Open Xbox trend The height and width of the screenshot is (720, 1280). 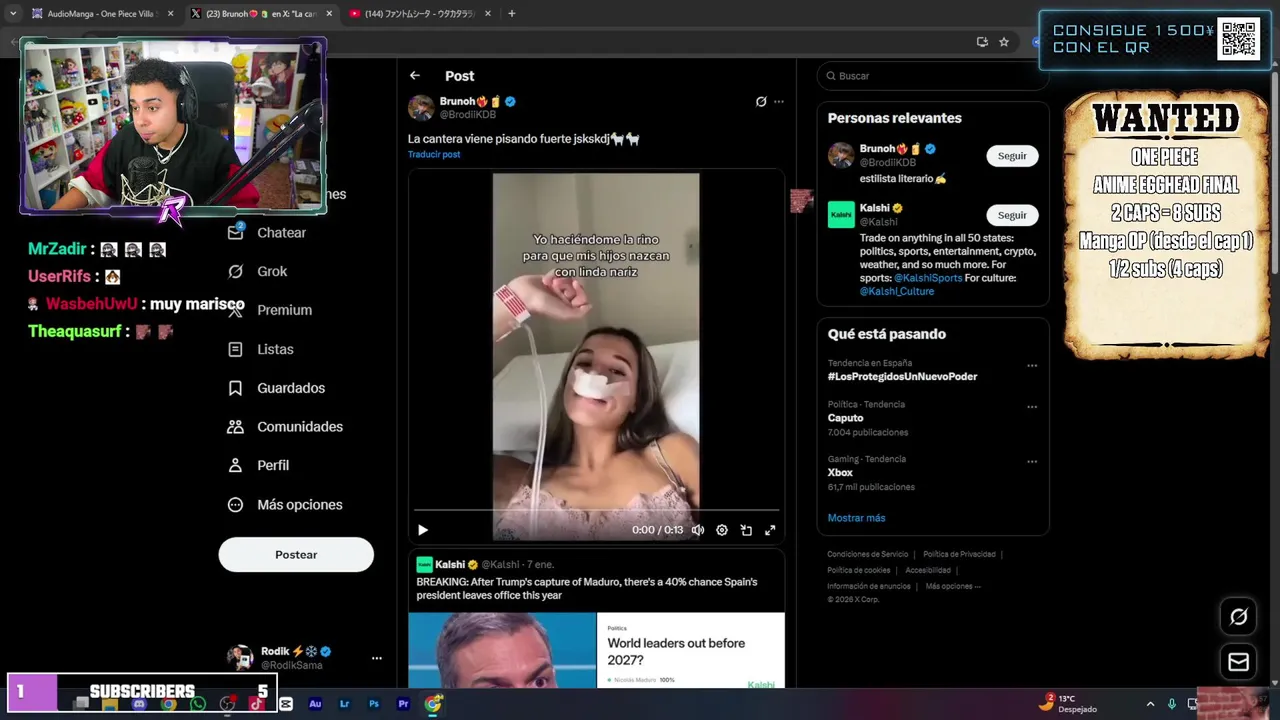coord(840,473)
